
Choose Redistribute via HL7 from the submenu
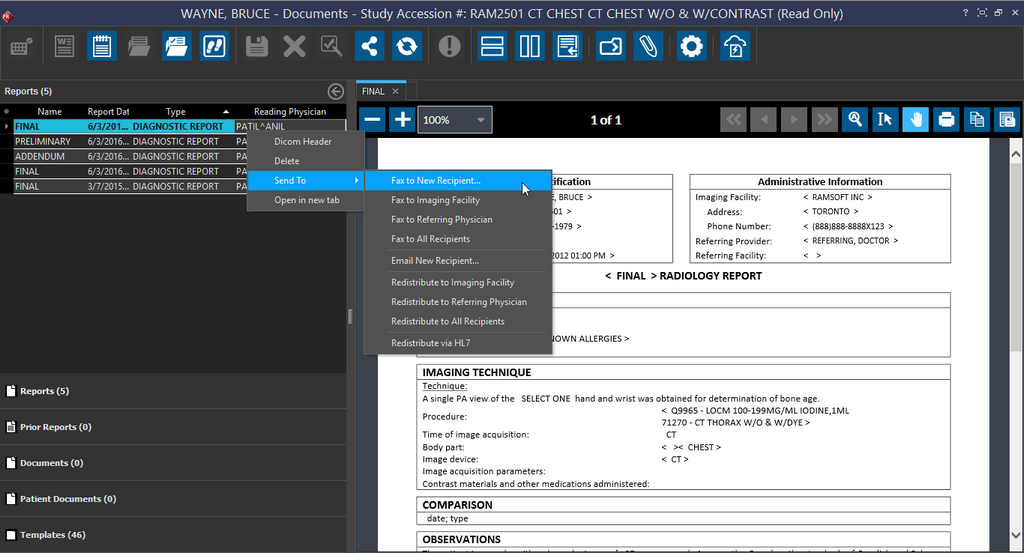[430, 343]
